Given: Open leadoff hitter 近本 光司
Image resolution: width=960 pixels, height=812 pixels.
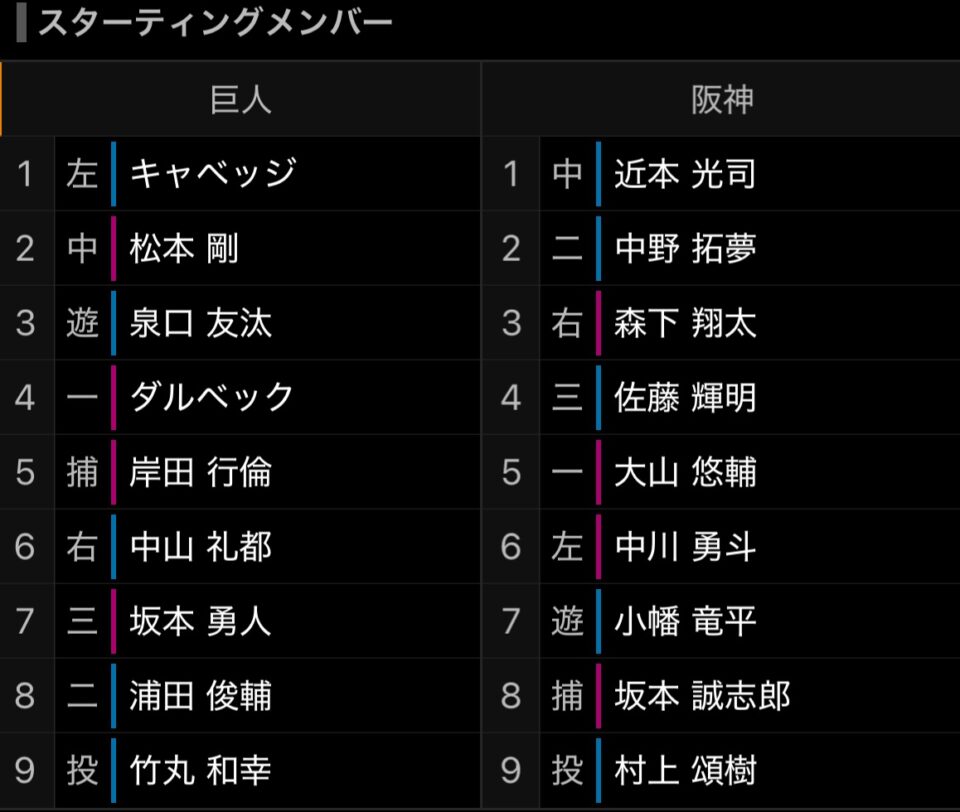Looking at the screenshot, I should pos(685,174).
